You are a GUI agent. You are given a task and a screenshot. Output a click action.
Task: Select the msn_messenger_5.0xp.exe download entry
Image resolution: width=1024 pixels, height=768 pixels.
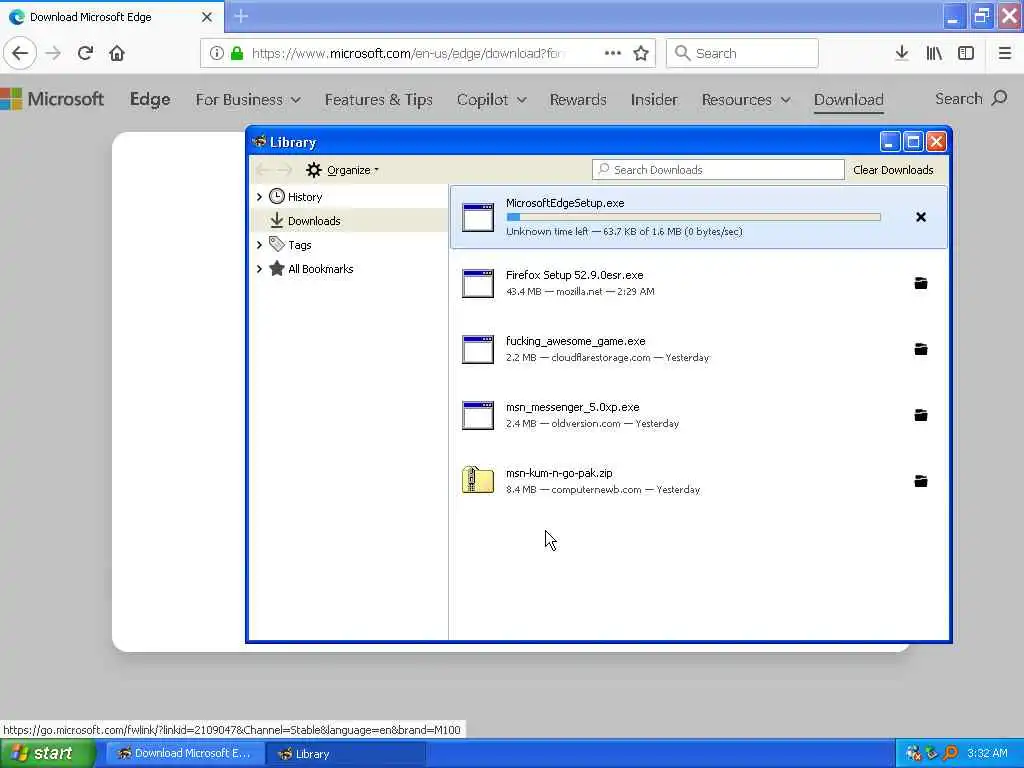pyautogui.click(x=698, y=415)
